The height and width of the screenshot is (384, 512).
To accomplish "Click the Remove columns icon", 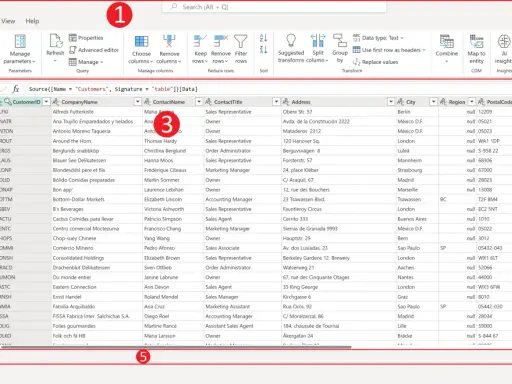I will (x=169, y=41).
